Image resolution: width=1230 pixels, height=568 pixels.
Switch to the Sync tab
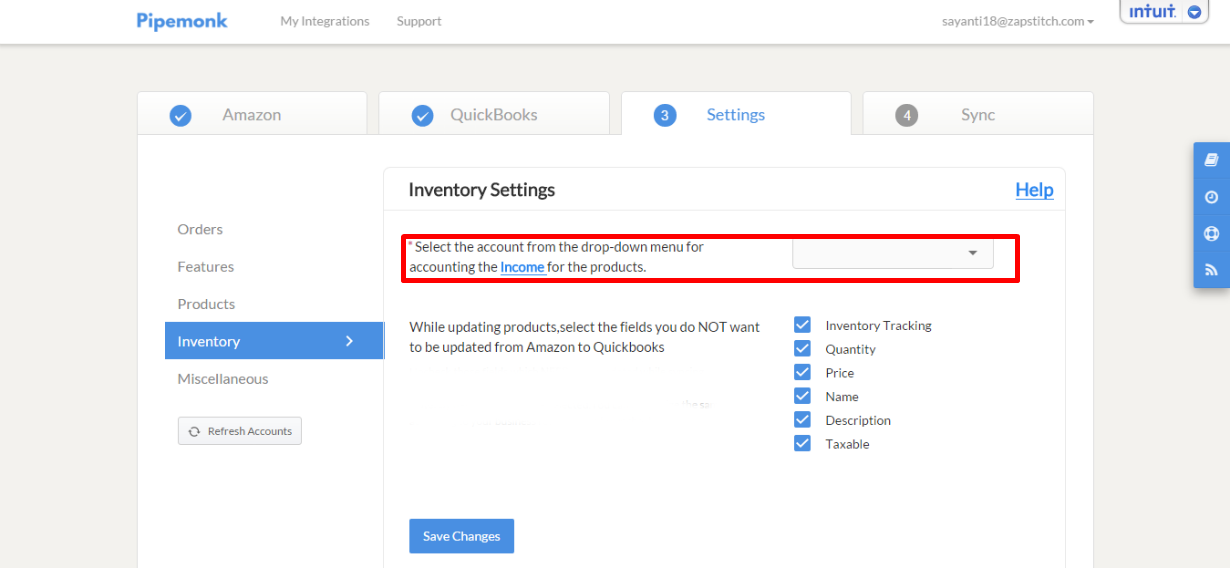coord(978,113)
